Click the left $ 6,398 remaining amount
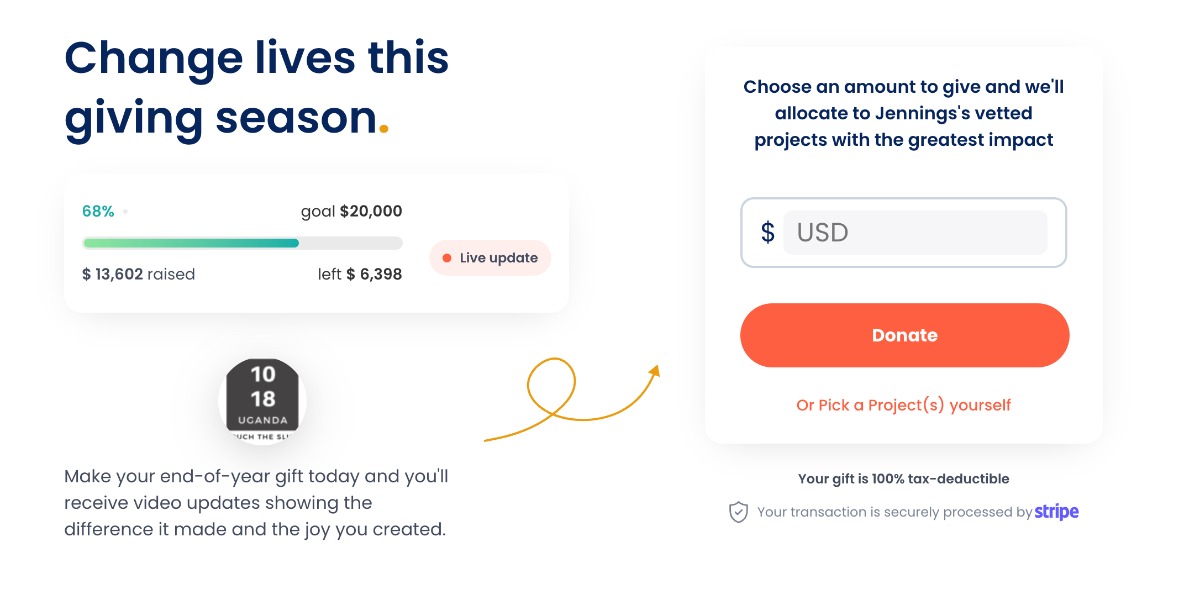Screen dimensions: 1200x592 pos(360,274)
